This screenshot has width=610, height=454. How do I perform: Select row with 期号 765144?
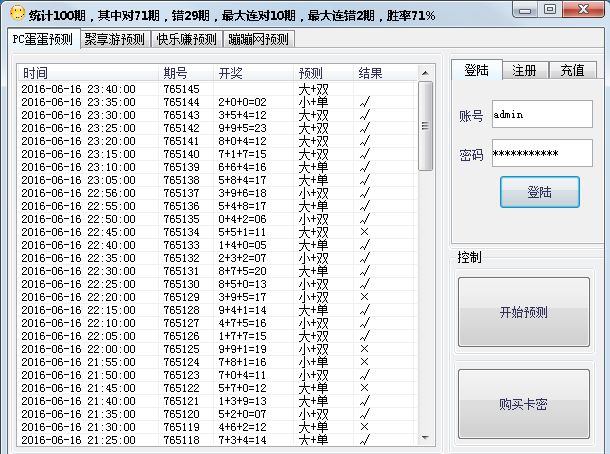click(x=217, y=102)
